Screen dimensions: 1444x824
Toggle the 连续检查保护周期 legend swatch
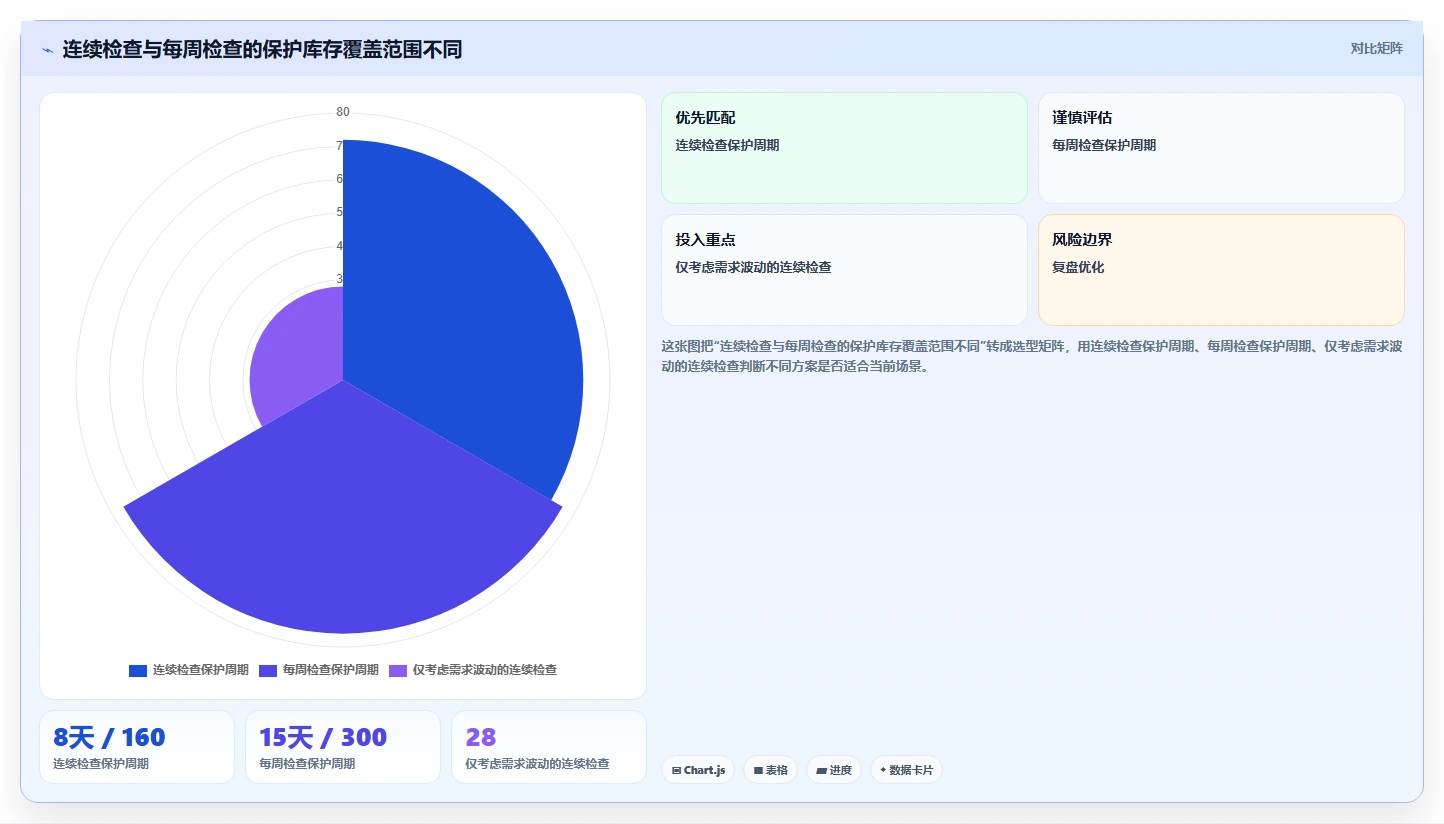(x=138, y=670)
